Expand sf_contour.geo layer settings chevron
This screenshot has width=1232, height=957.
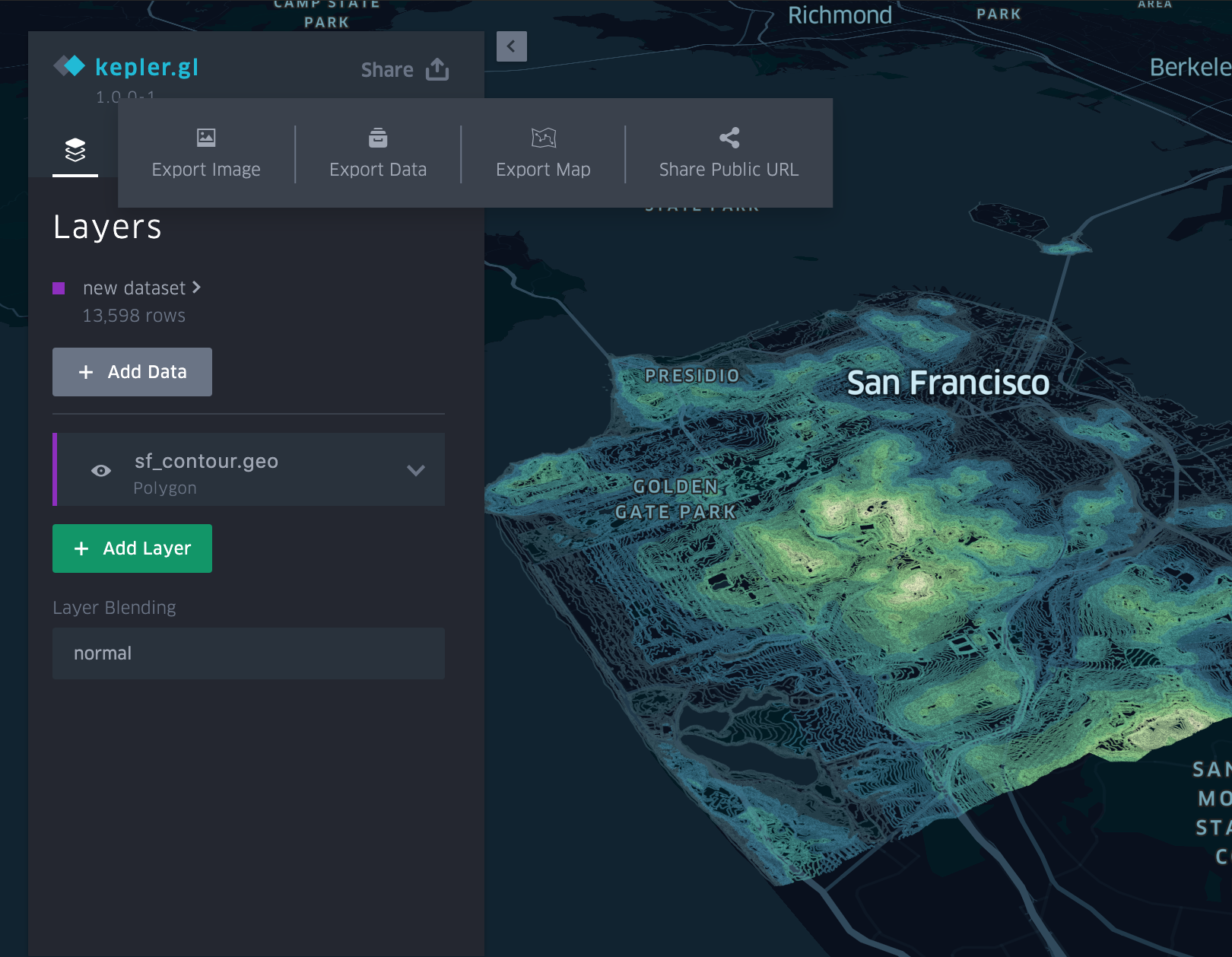tap(415, 470)
